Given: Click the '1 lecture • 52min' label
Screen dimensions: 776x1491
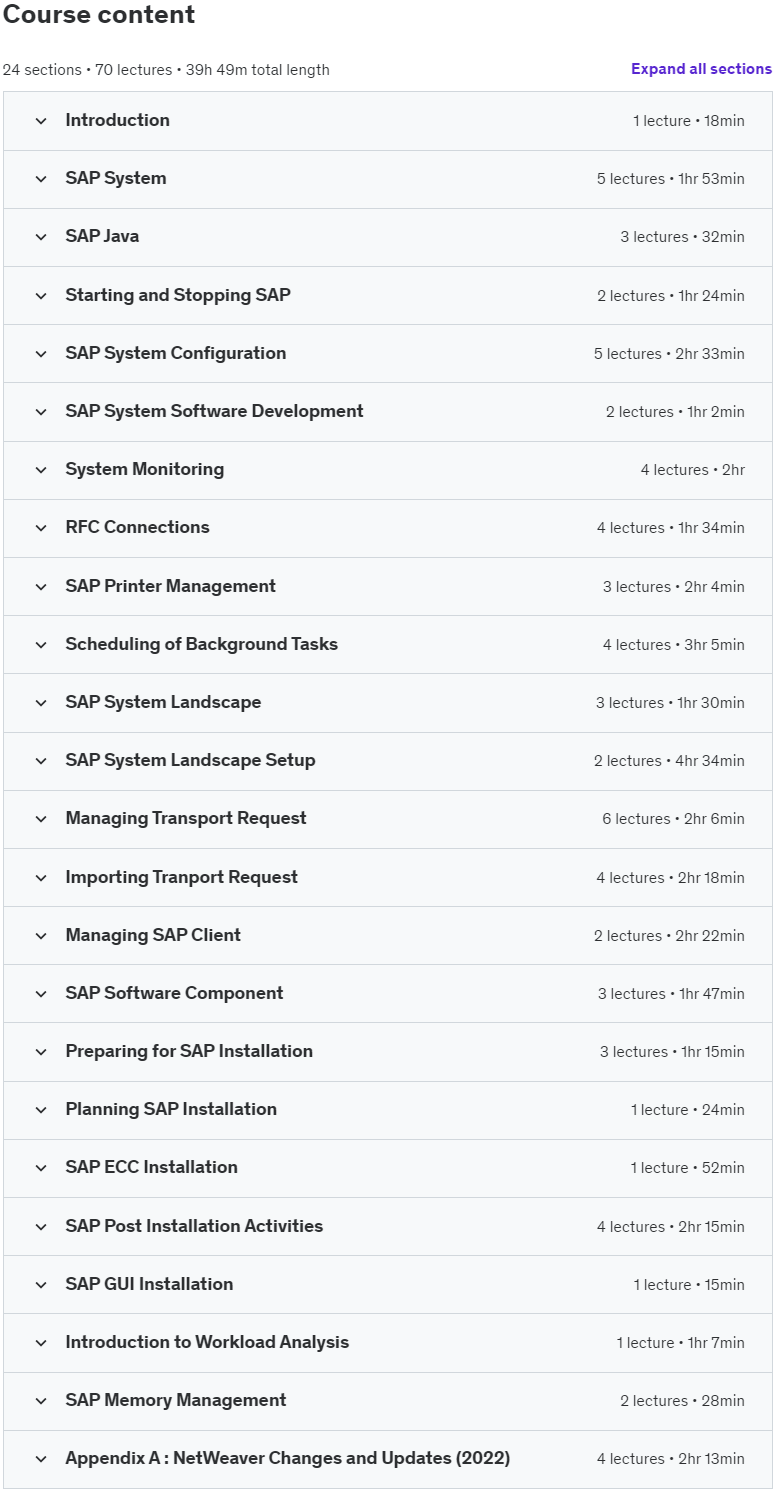Looking at the screenshot, I should pyautogui.click(x=688, y=1168).
